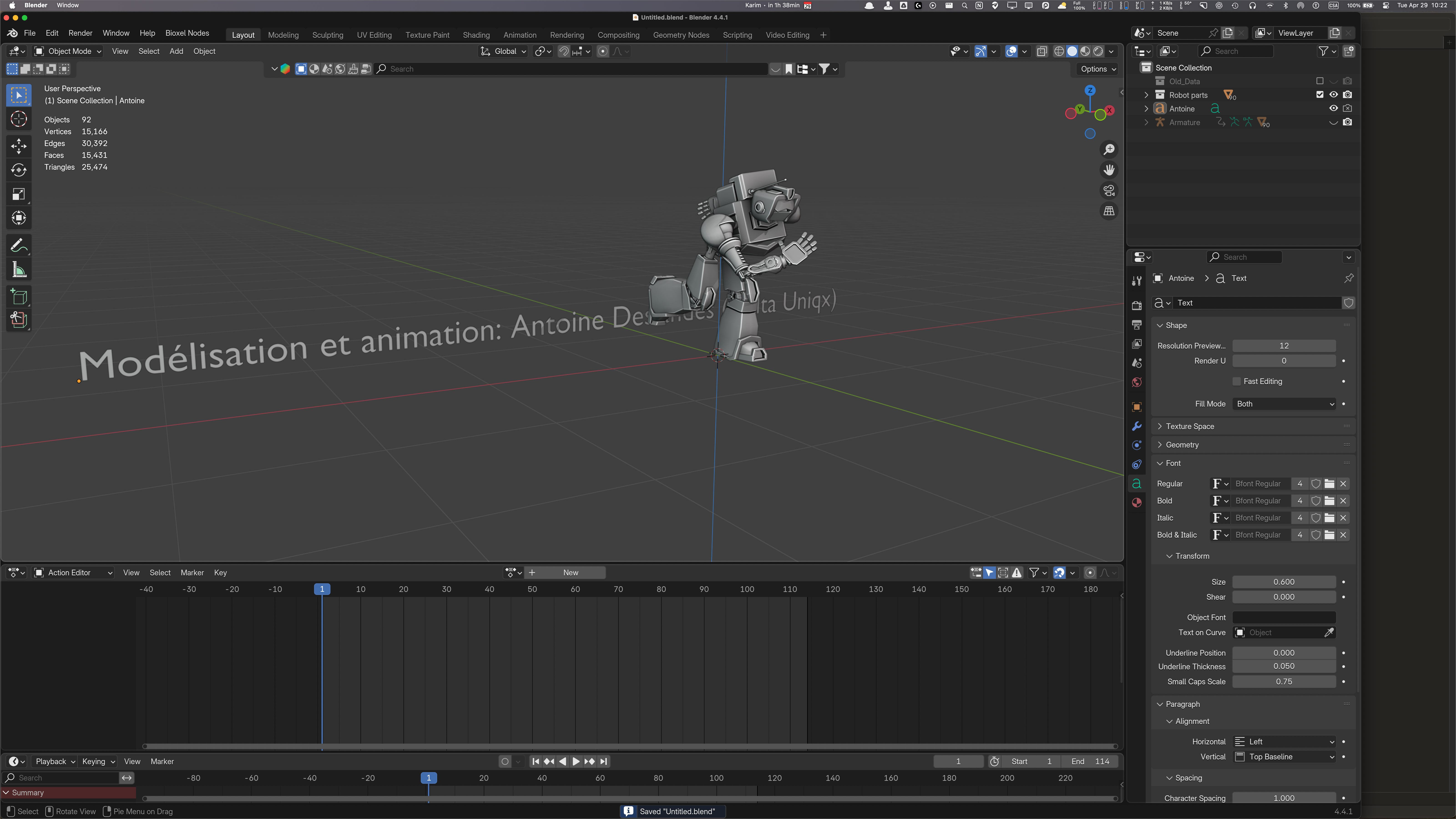This screenshot has width=1456, height=819.
Task: Open the Material properties tab
Action: coord(1137,503)
